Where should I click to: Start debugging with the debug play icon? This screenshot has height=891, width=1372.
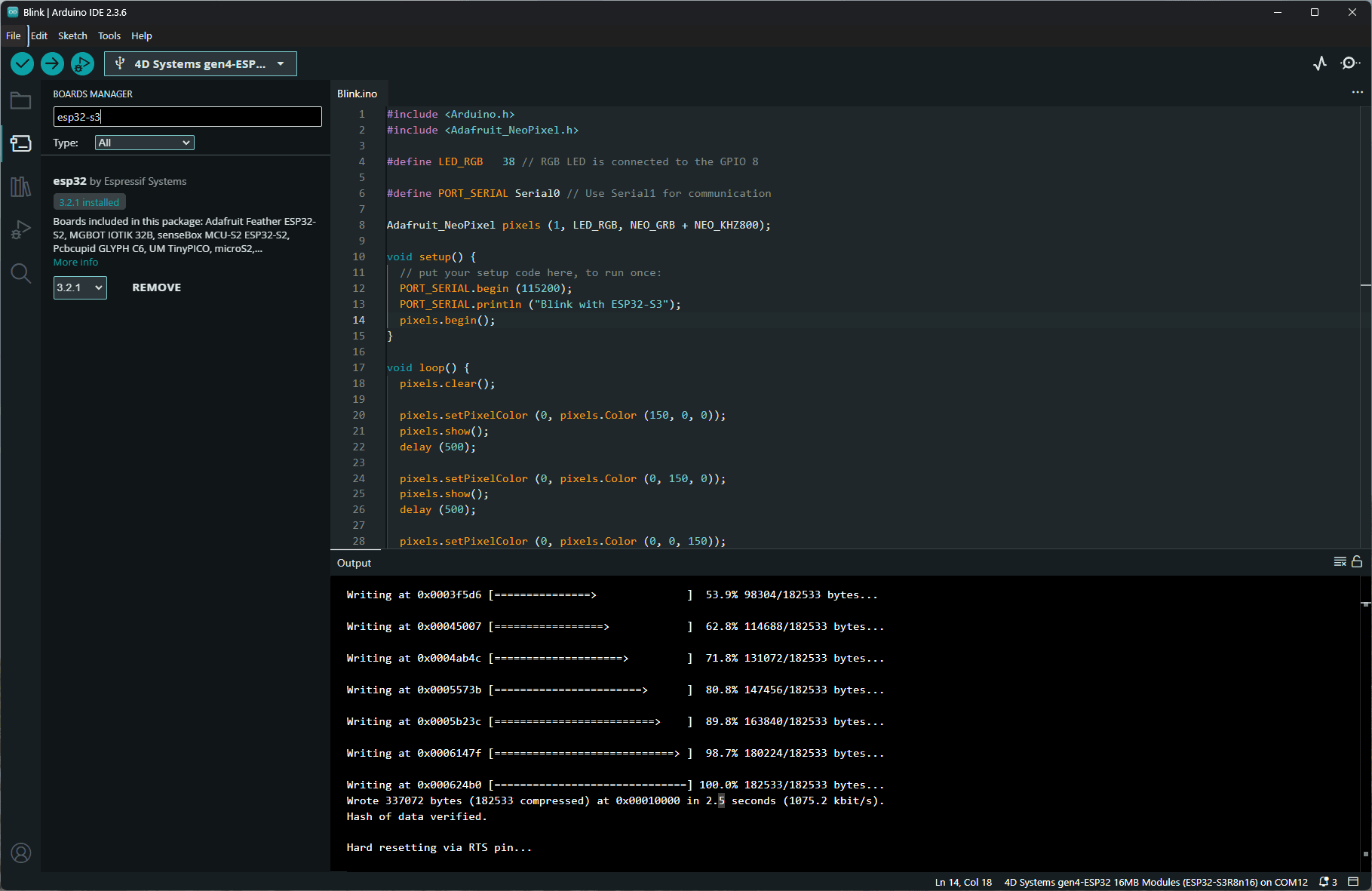pyautogui.click(x=82, y=64)
